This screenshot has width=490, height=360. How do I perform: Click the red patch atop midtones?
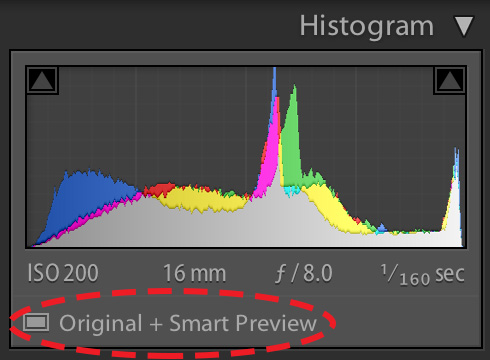pyautogui.click(x=159, y=190)
